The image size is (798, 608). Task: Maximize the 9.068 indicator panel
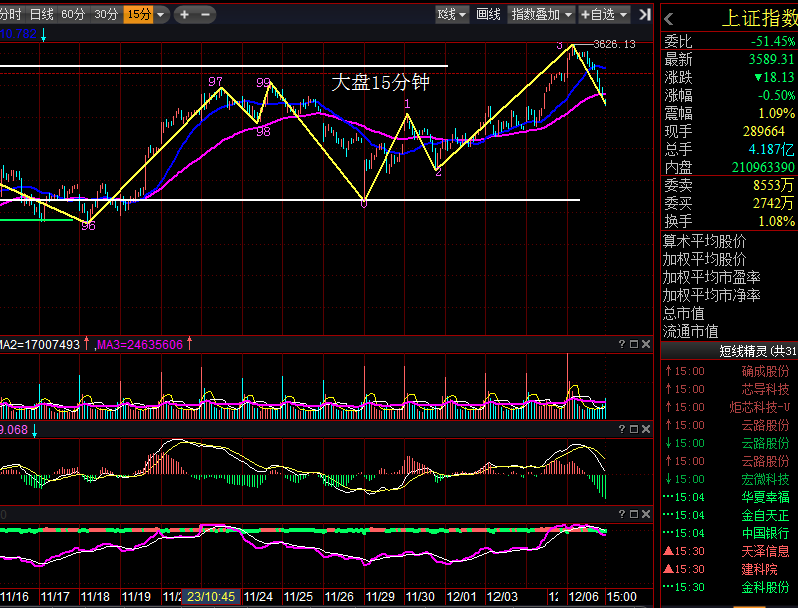[634, 429]
